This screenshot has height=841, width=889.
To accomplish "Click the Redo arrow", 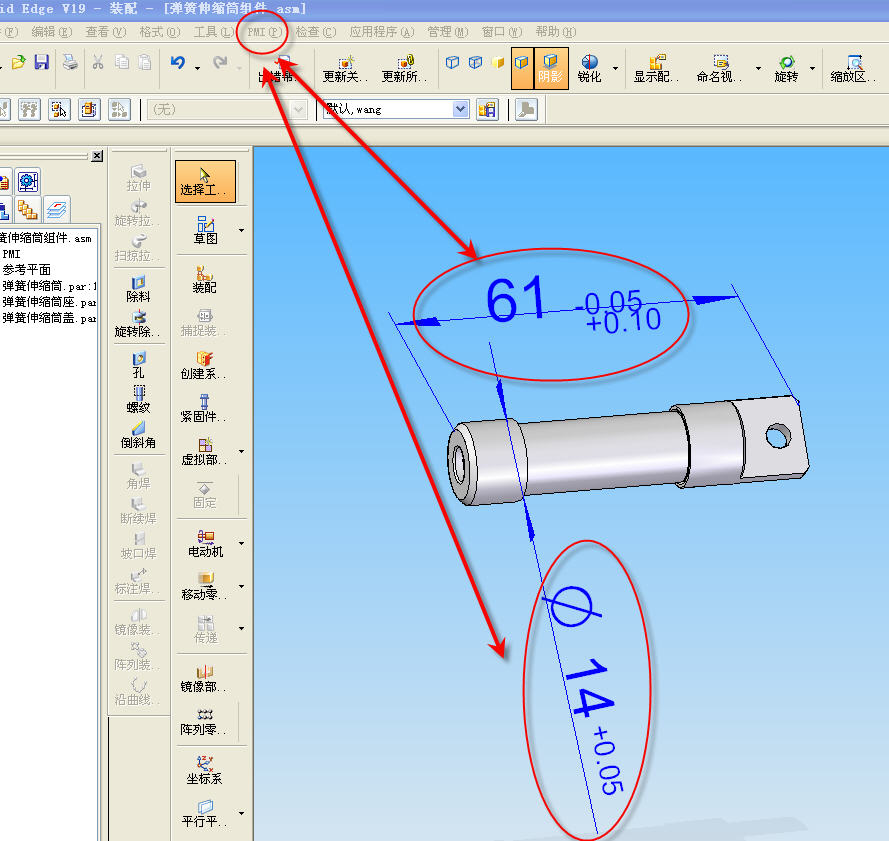I will 220,62.
